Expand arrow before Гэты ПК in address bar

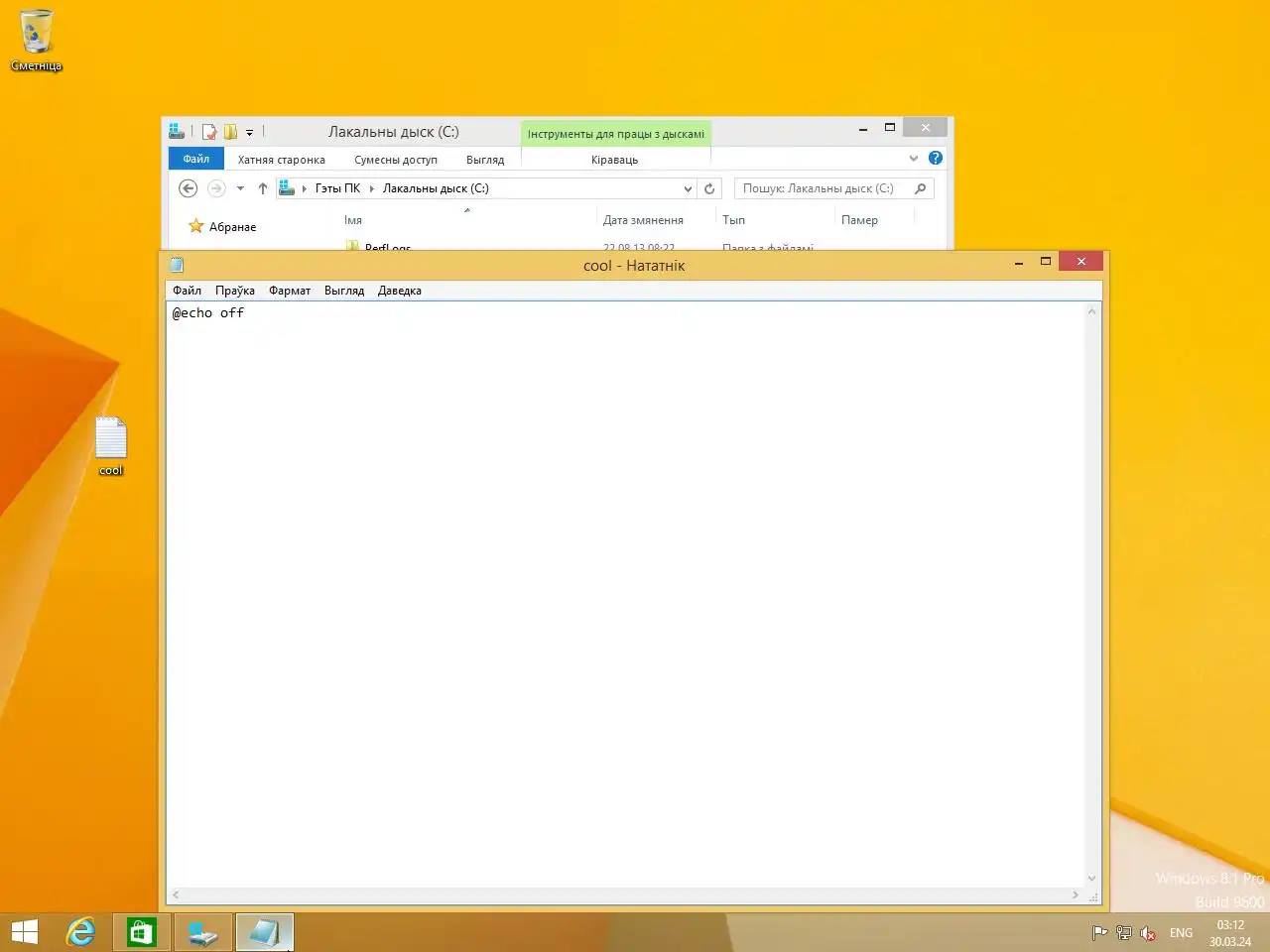305,188
